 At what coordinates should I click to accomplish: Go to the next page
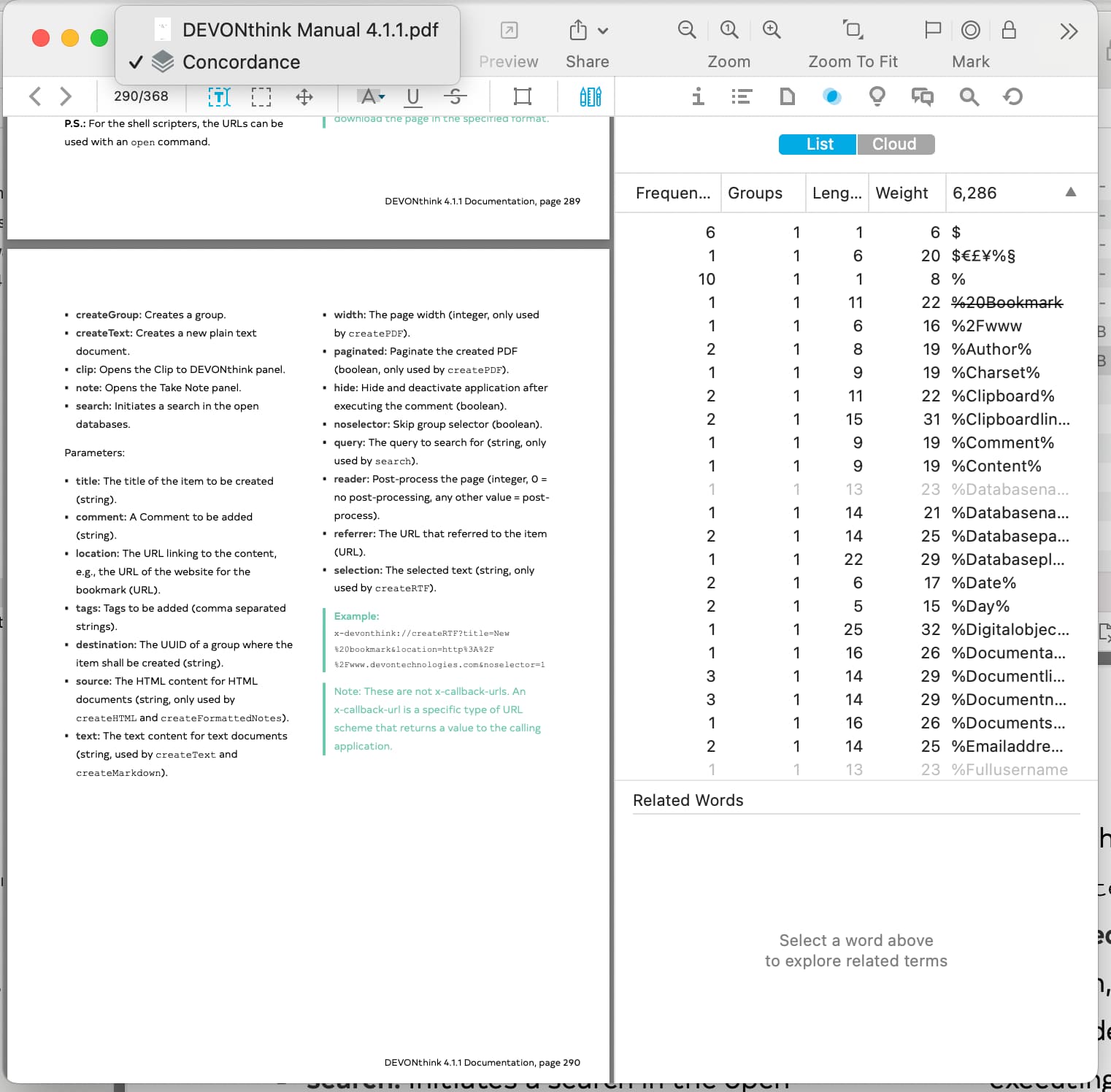point(66,96)
